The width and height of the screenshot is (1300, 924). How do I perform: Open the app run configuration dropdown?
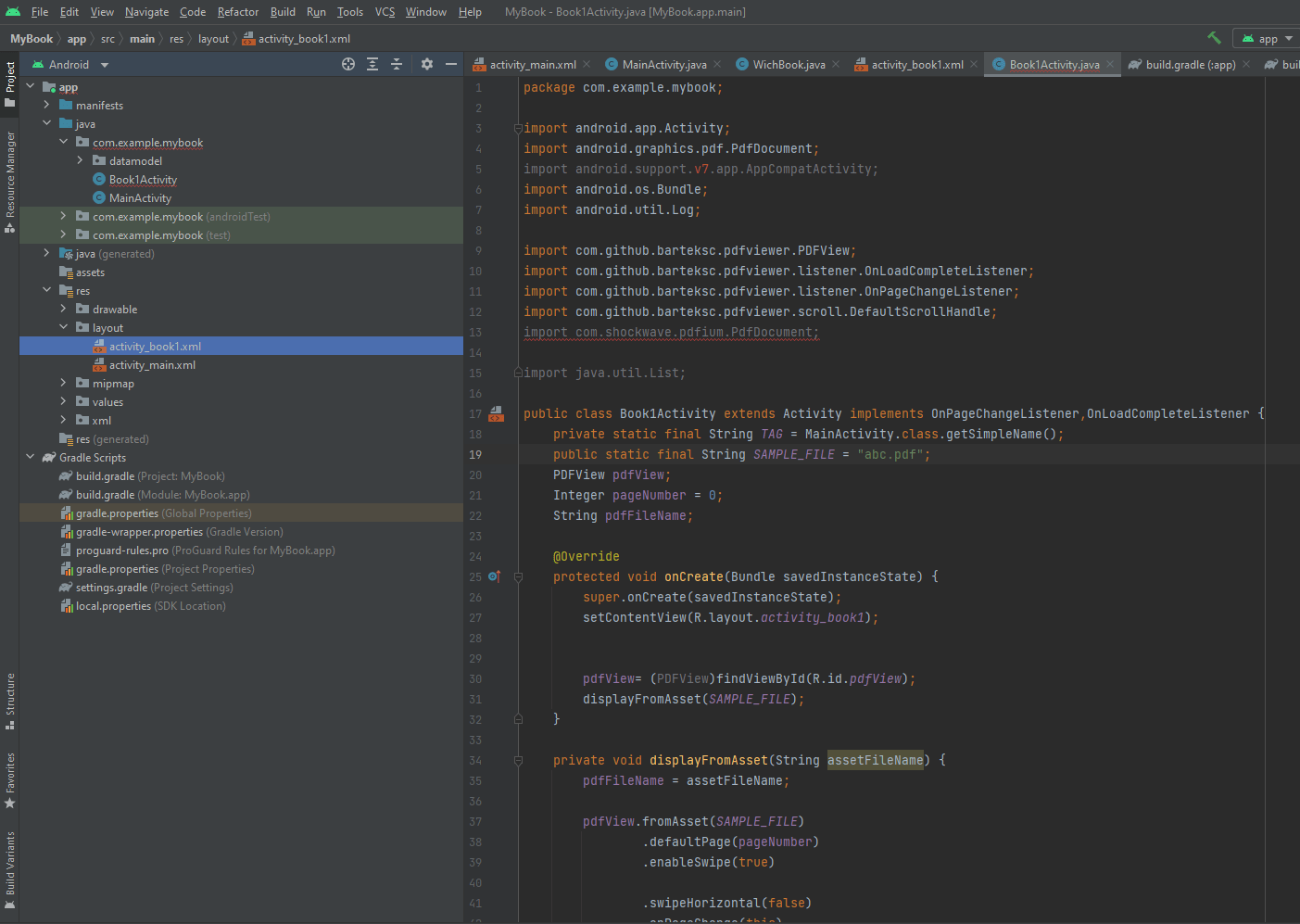point(1267,38)
